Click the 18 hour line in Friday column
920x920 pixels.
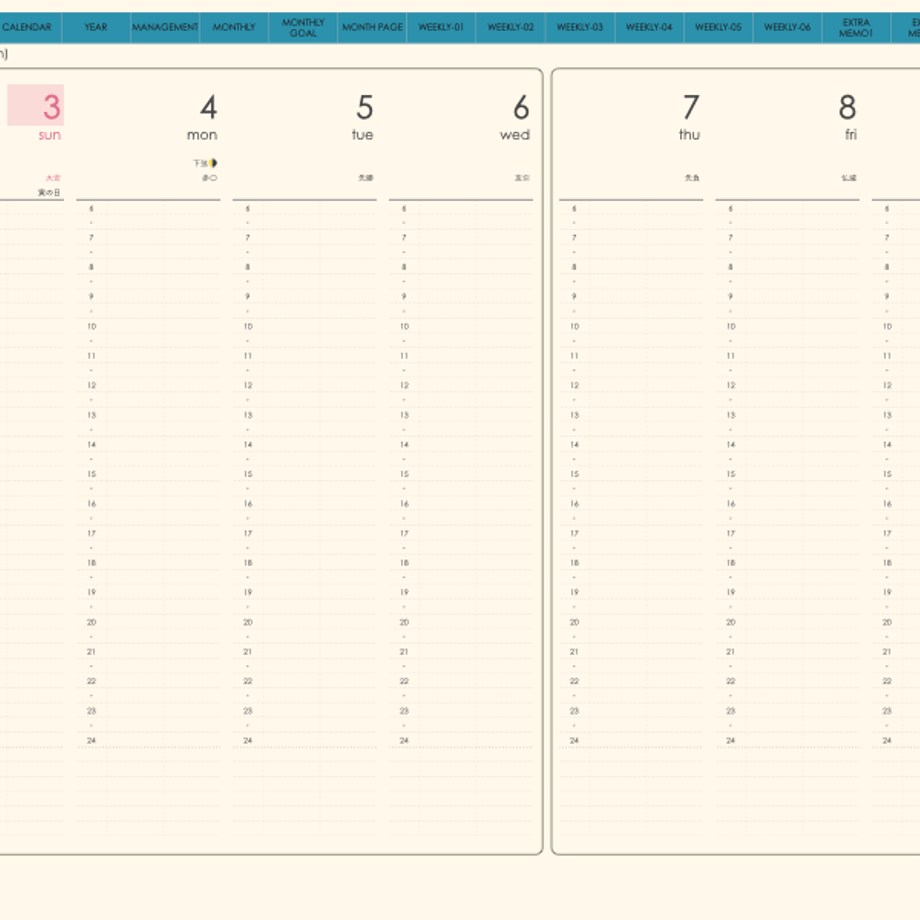[x=787, y=563]
